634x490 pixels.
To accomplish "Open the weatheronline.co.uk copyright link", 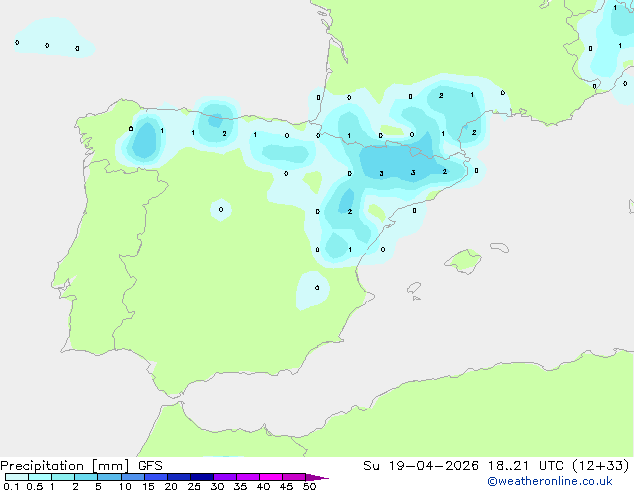I will click(550, 481).
